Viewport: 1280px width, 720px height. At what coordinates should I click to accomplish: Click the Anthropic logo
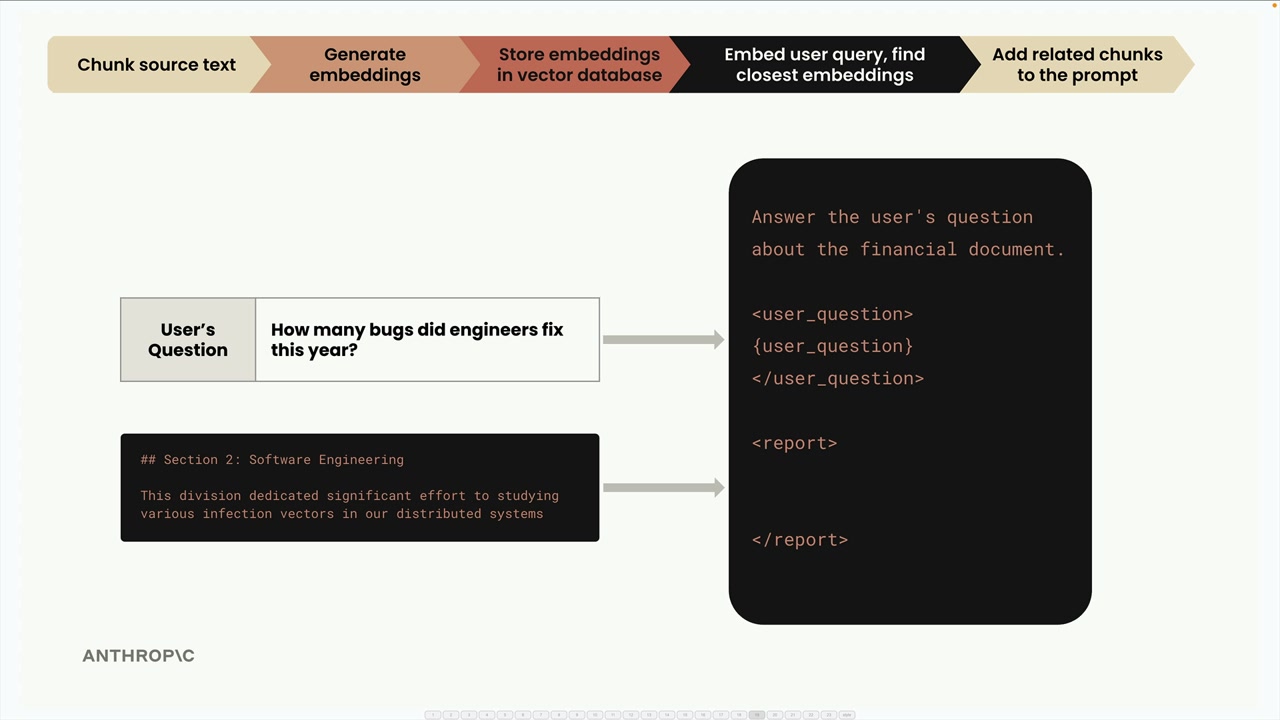pyautogui.click(x=138, y=656)
